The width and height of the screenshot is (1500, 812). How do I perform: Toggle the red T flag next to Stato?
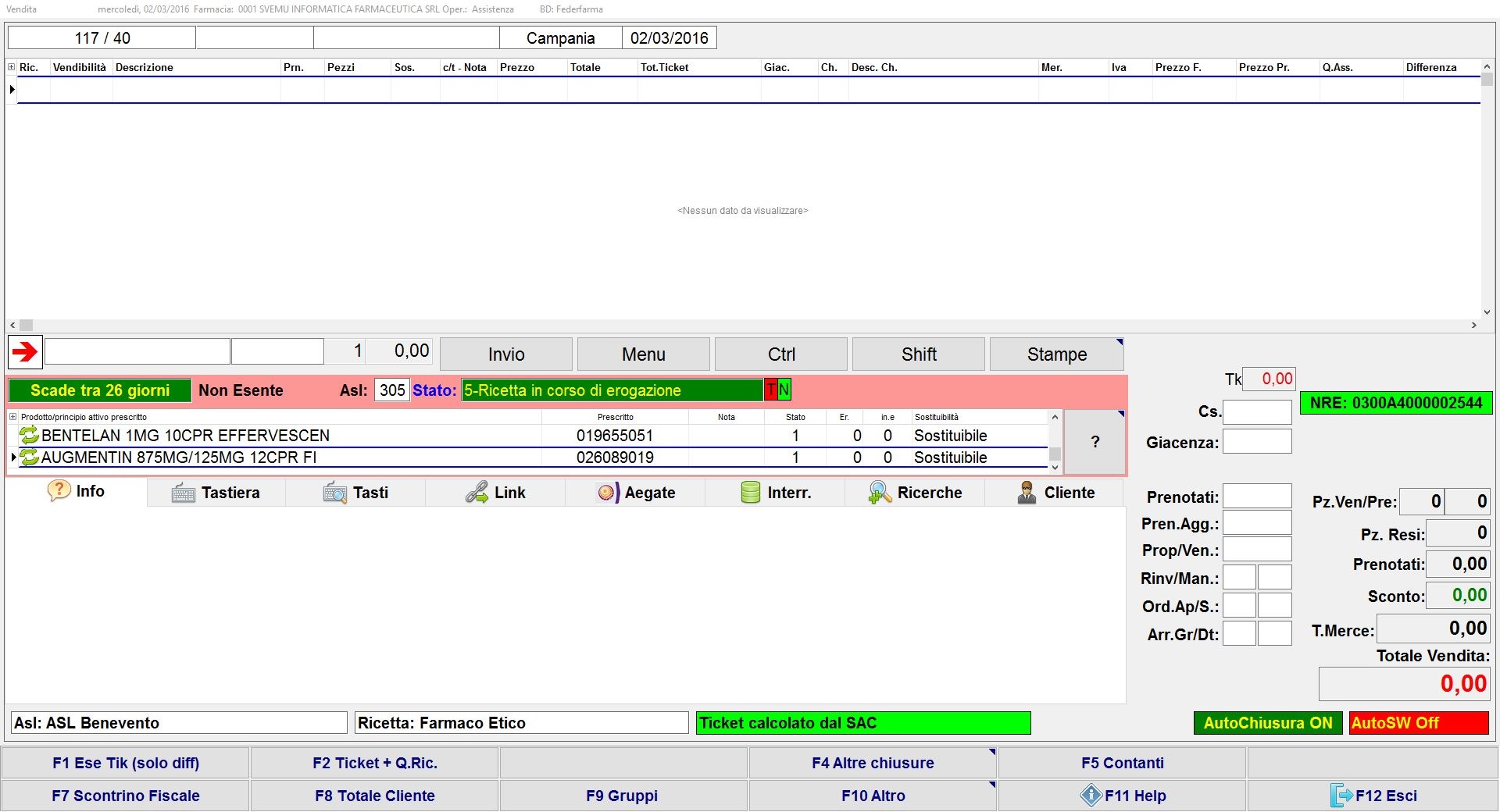coord(771,390)
